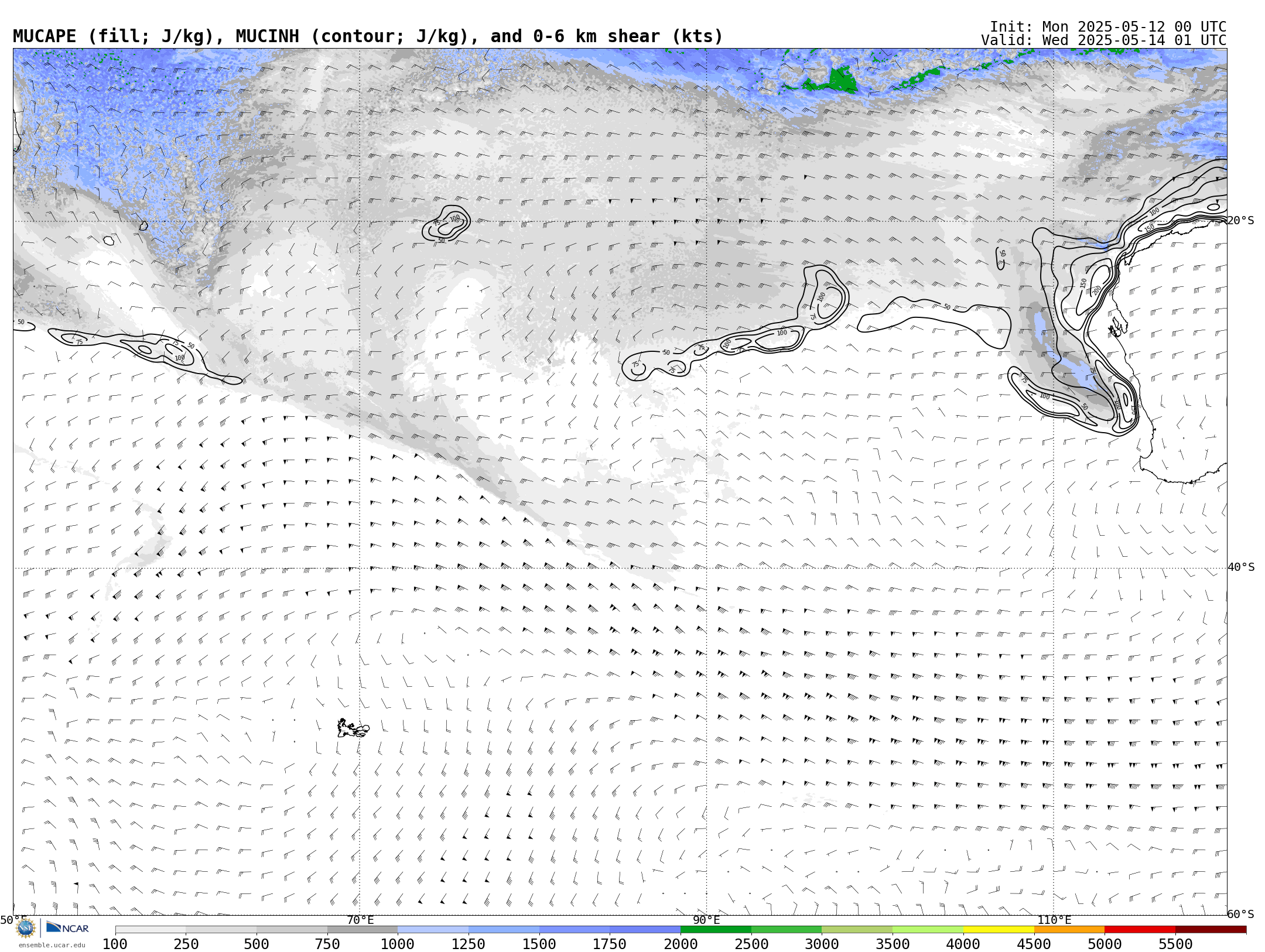Click the yellow 4000-4500 colorbar swatch

(999, 930)
